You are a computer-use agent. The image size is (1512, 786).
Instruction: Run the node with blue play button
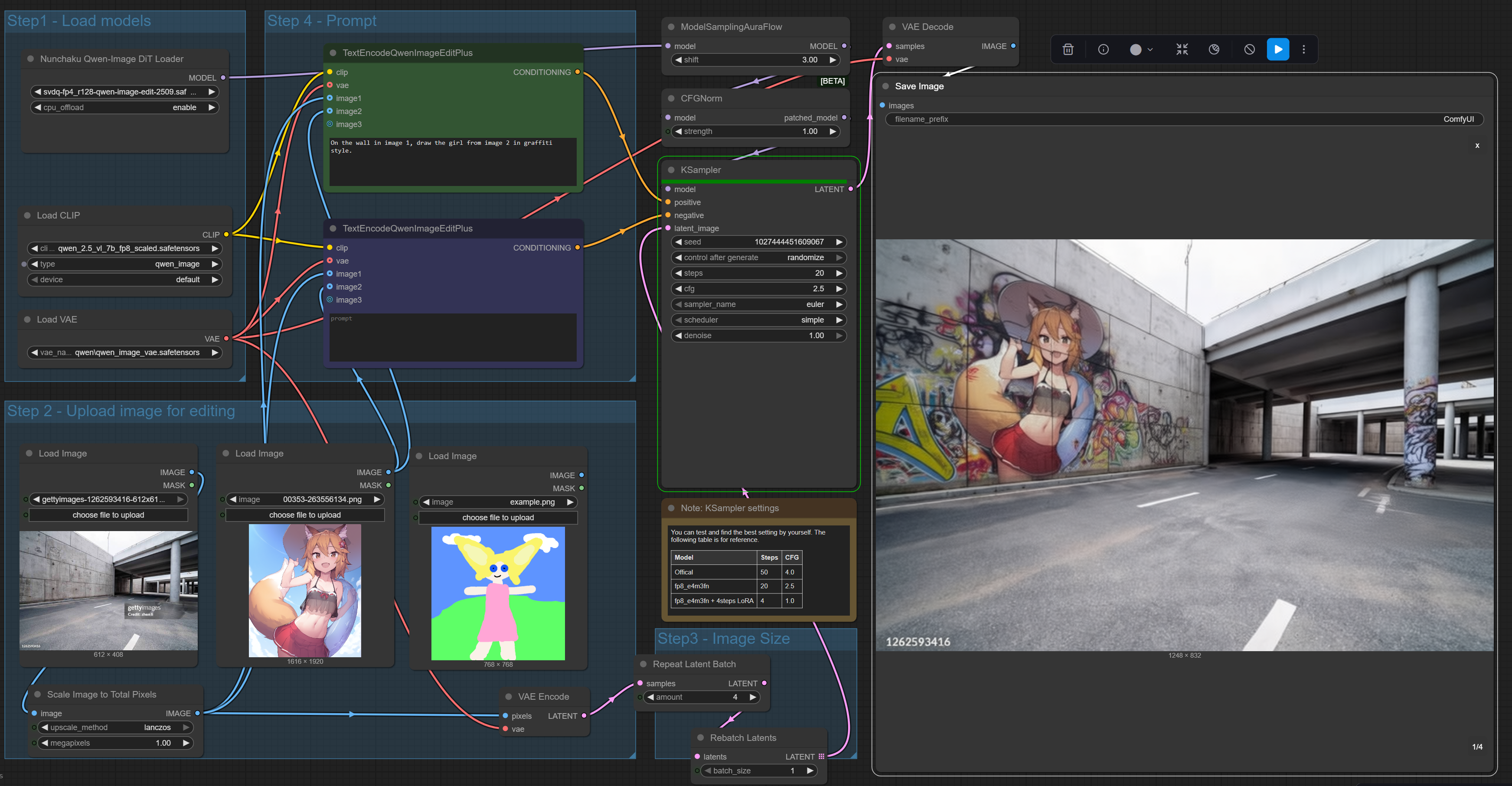[1278, 49]
